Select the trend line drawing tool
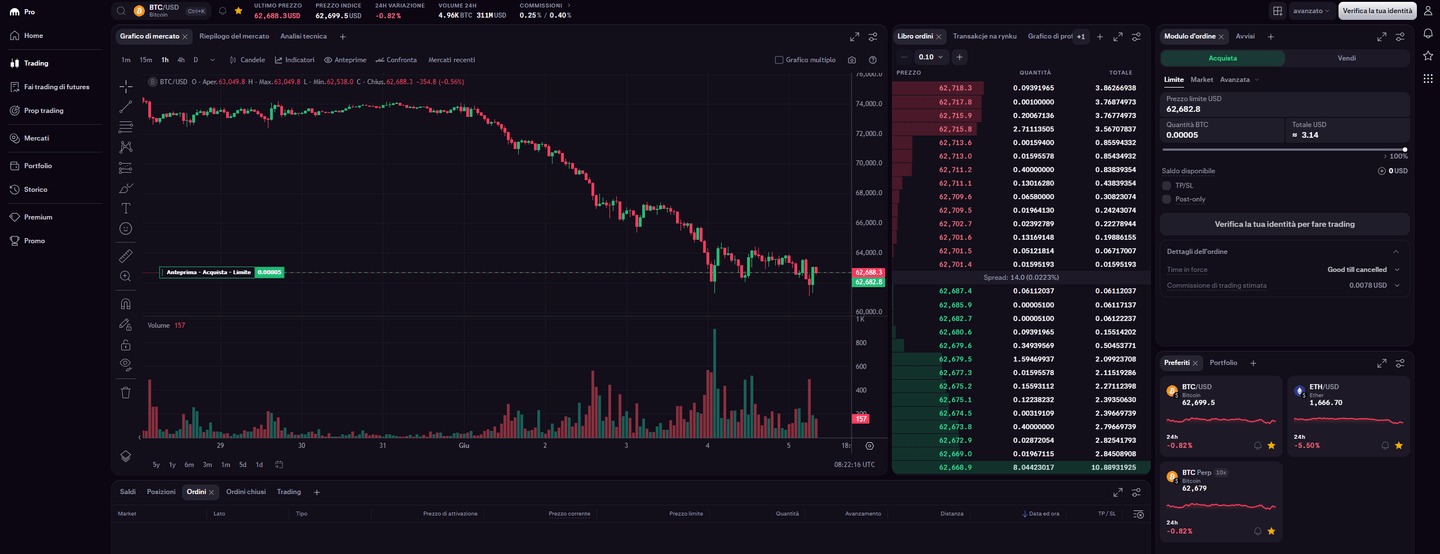Viewport: 1440px width, 554px height. (125, 106)
